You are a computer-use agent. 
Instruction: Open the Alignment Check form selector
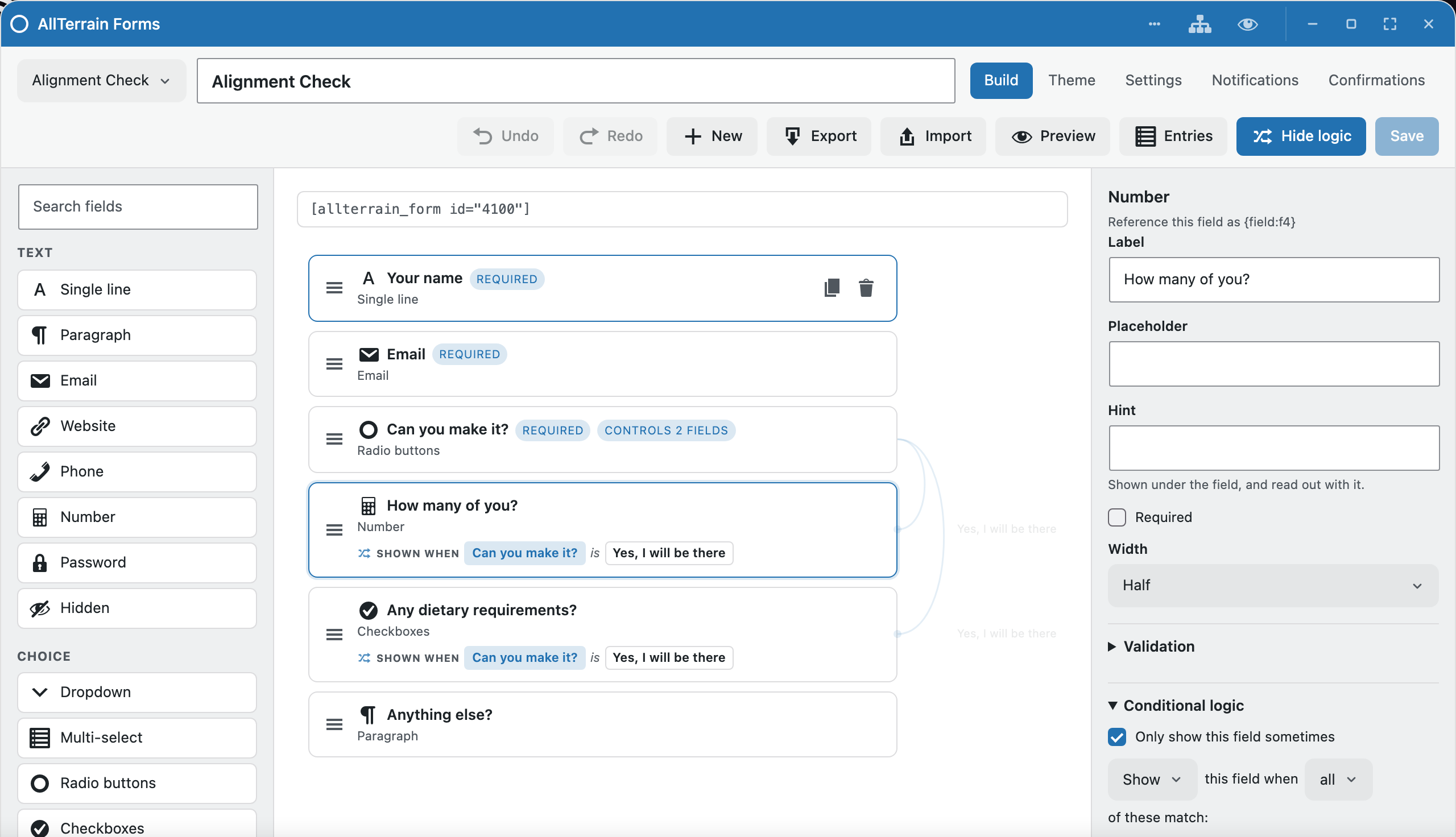click(101, 81)
